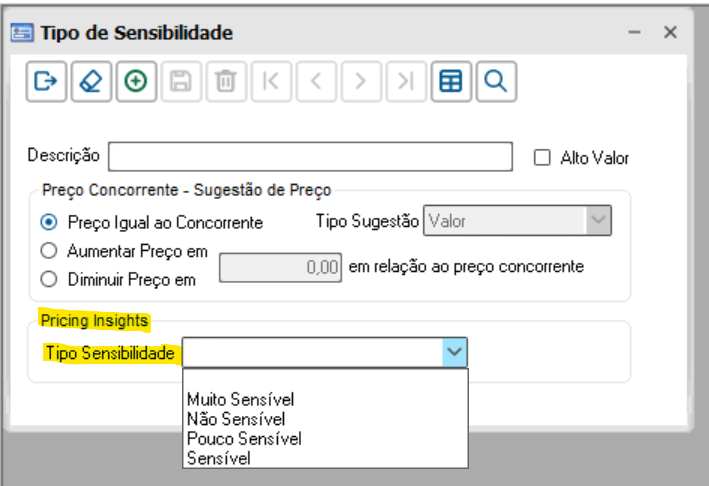Open the Tipo Sugestão dropdown

coord(597,221)
